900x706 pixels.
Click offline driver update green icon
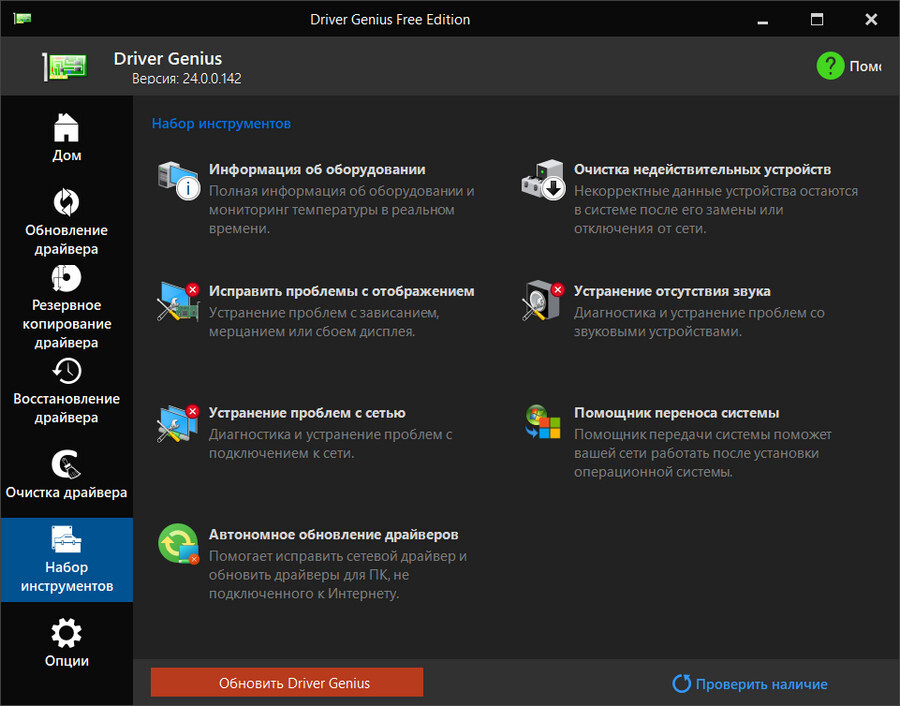179,544
